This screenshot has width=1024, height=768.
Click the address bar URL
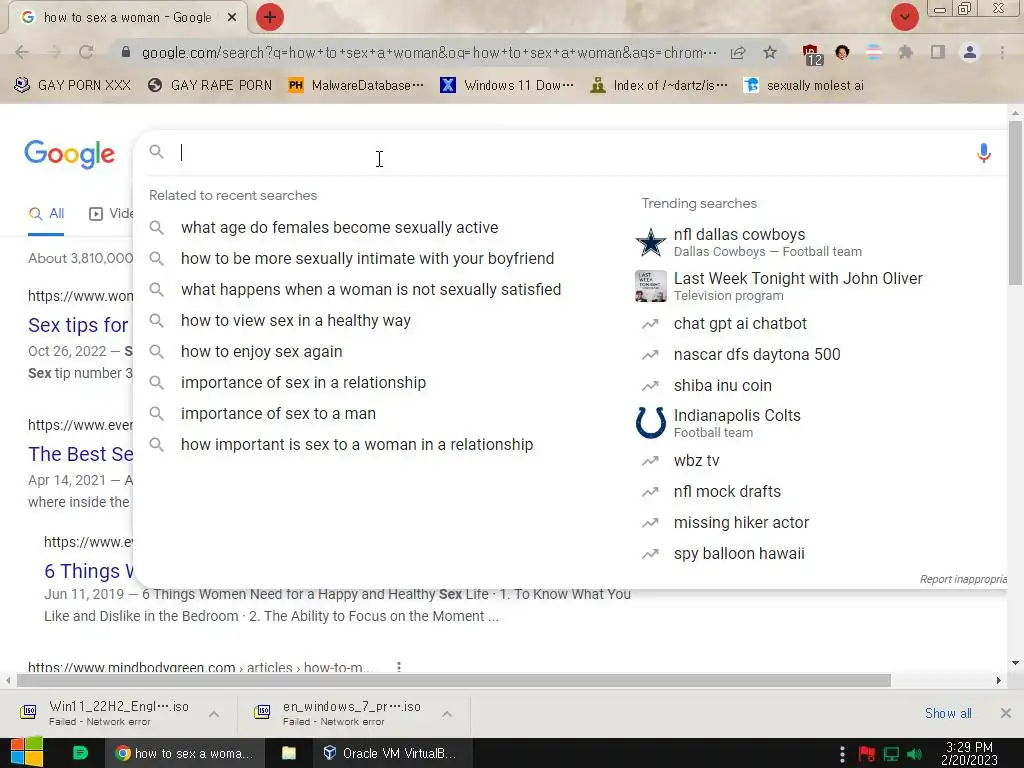coord(429,52)
